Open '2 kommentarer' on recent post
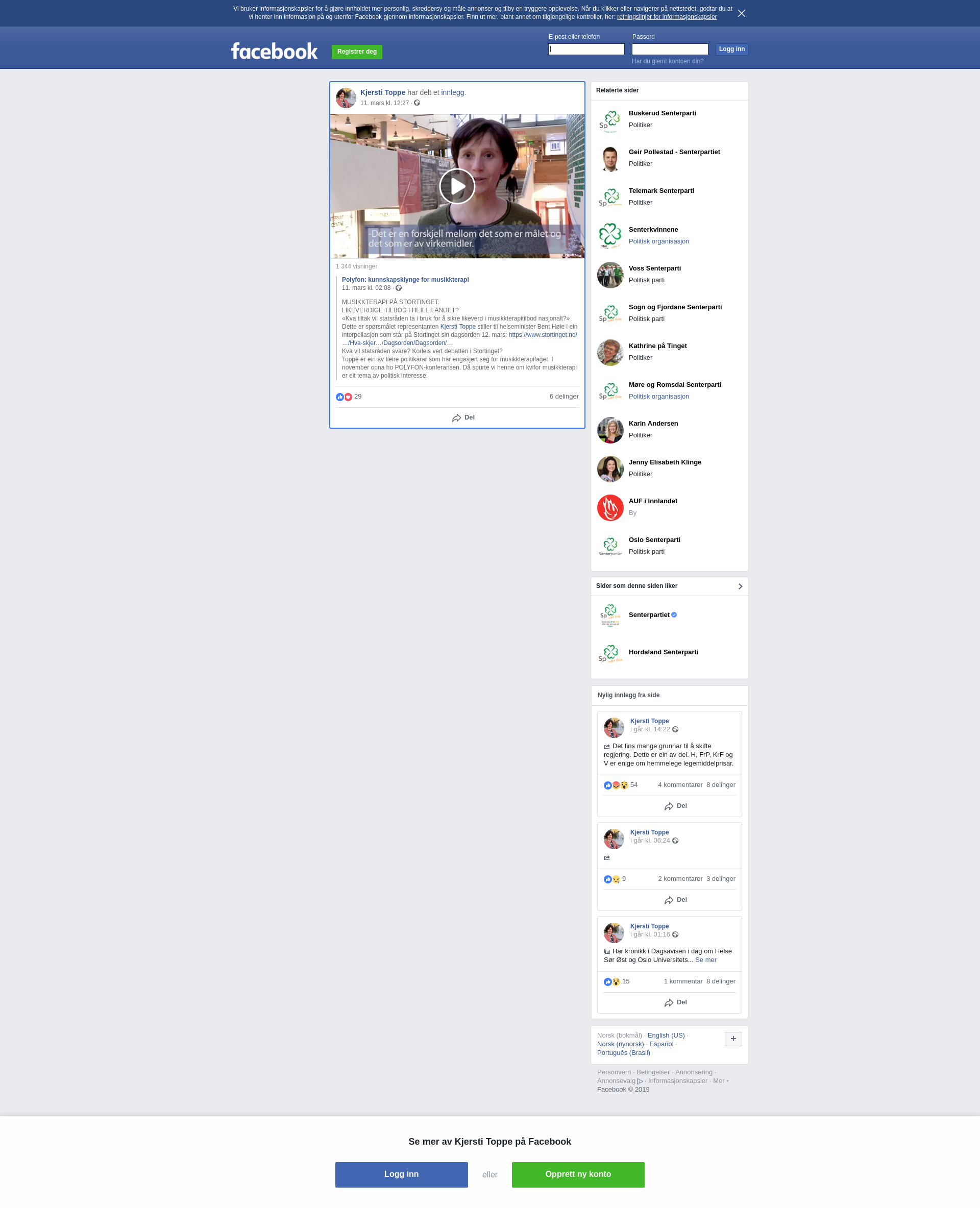The width and height of the screenshot is (980, 1208). [x=680, y=879]
